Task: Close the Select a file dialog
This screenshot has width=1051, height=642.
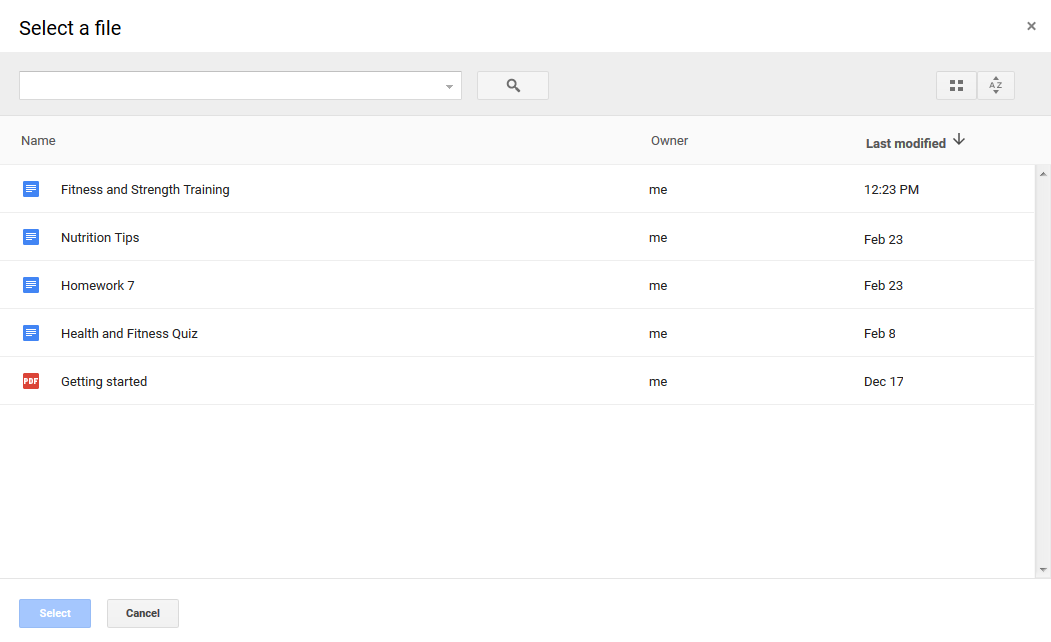Action: point(1031,26)
